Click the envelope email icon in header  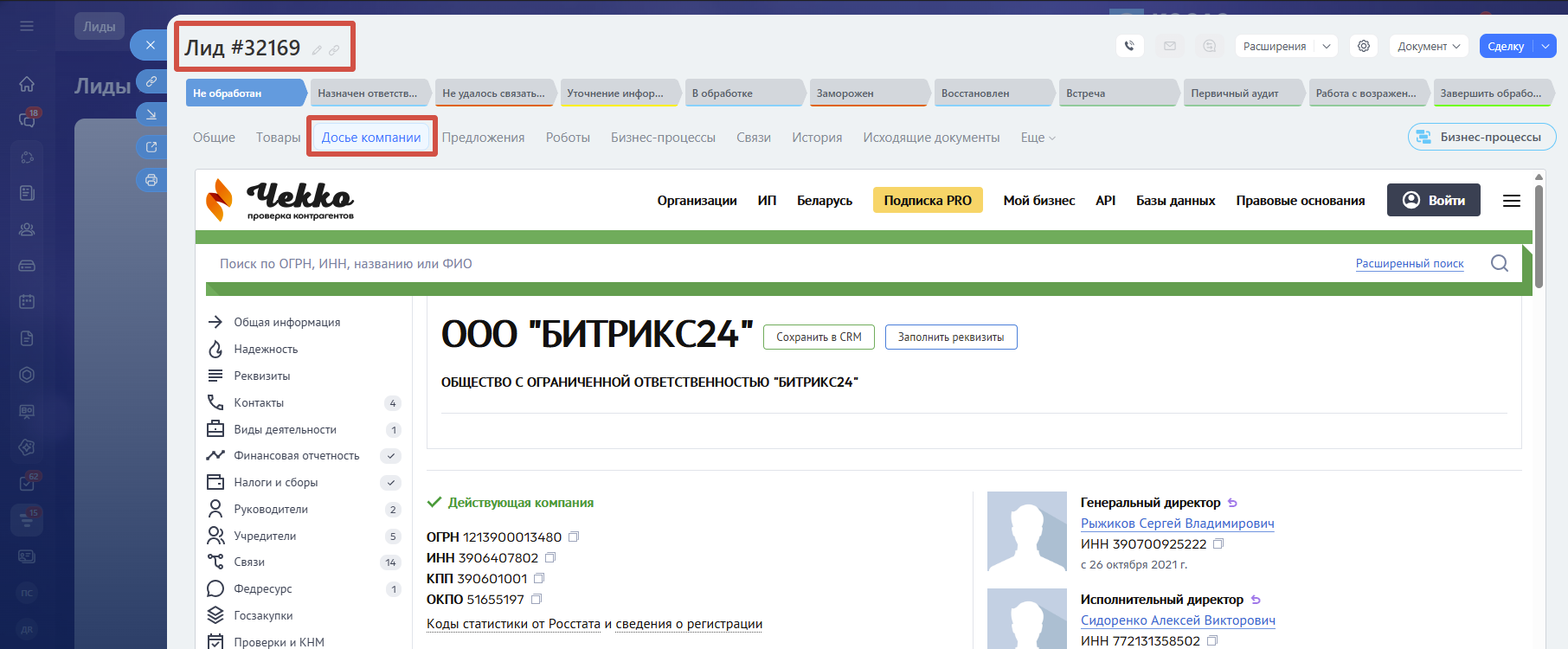(1170, 46)
